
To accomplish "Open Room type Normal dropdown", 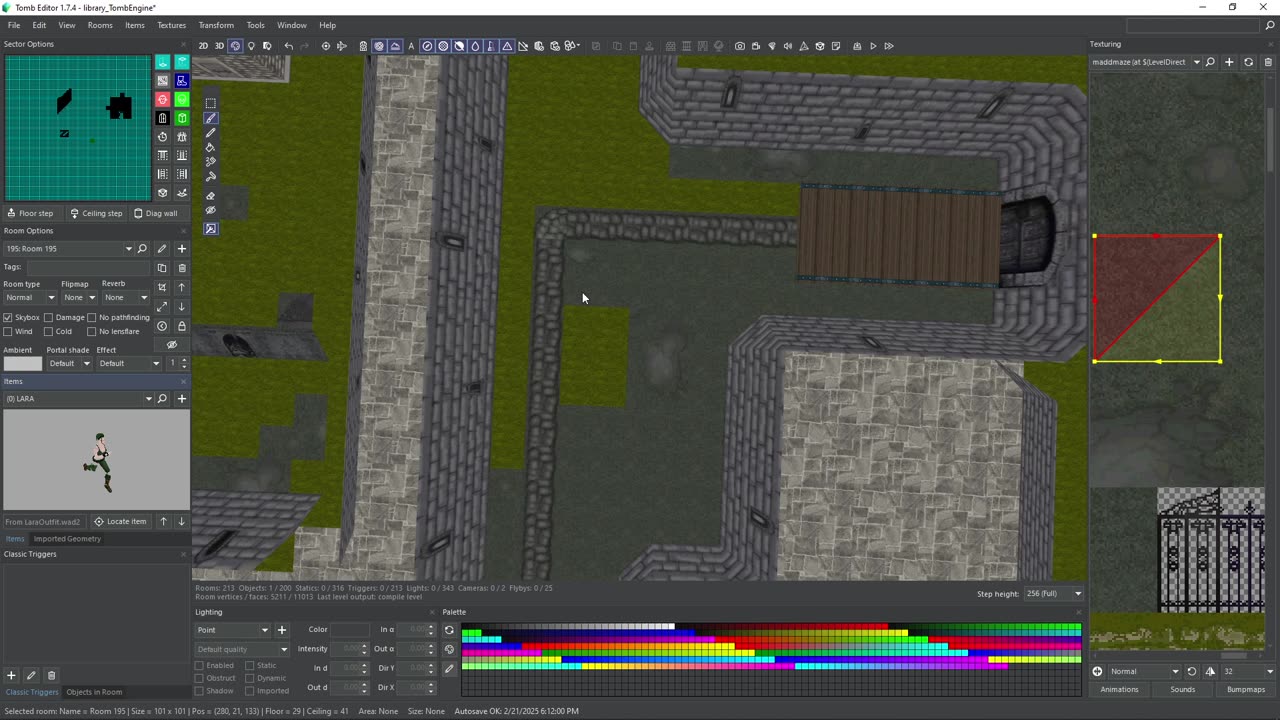I will tap(30, 297).
